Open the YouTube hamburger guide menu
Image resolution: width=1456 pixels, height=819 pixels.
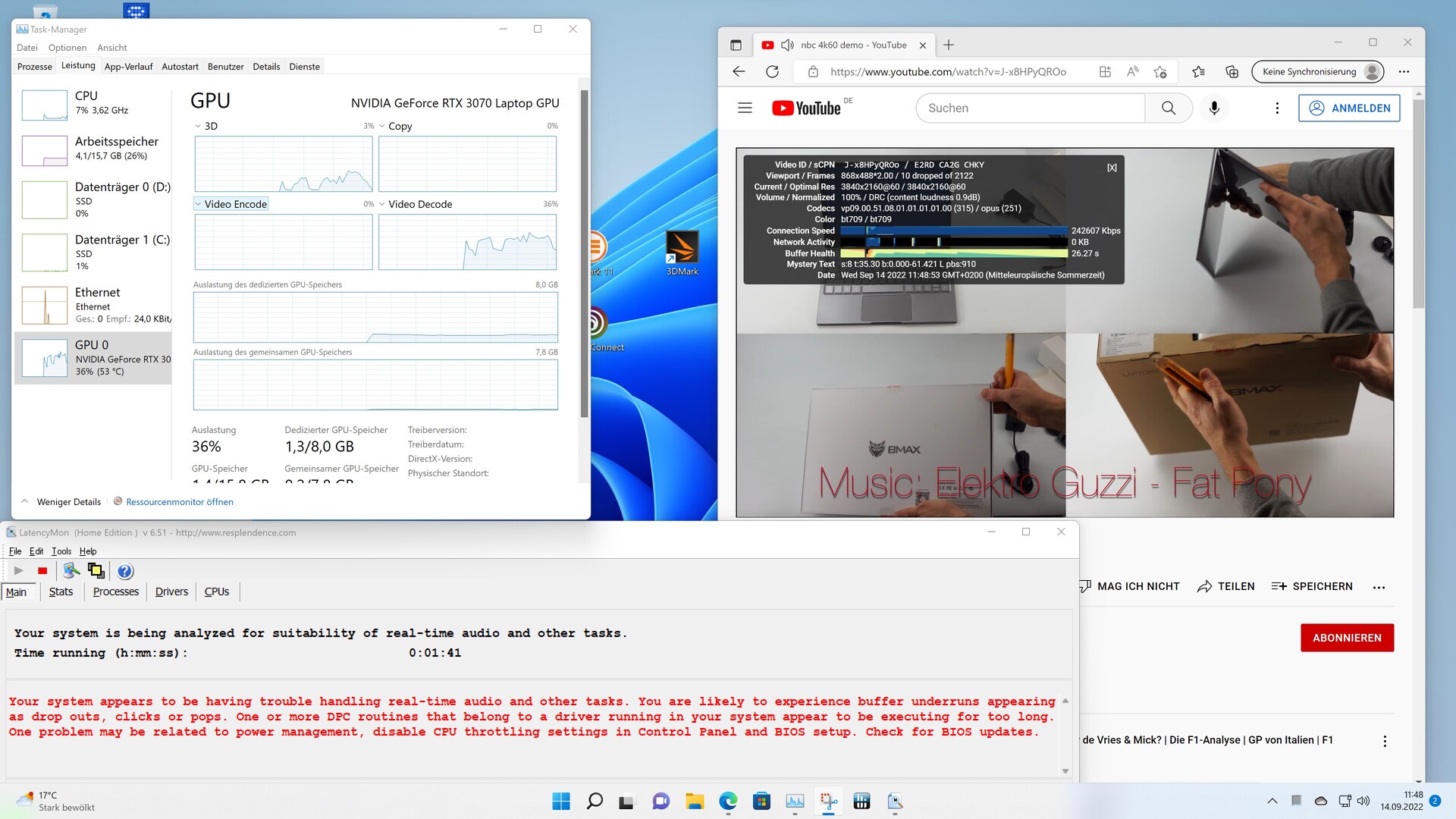tap(745, 108)
